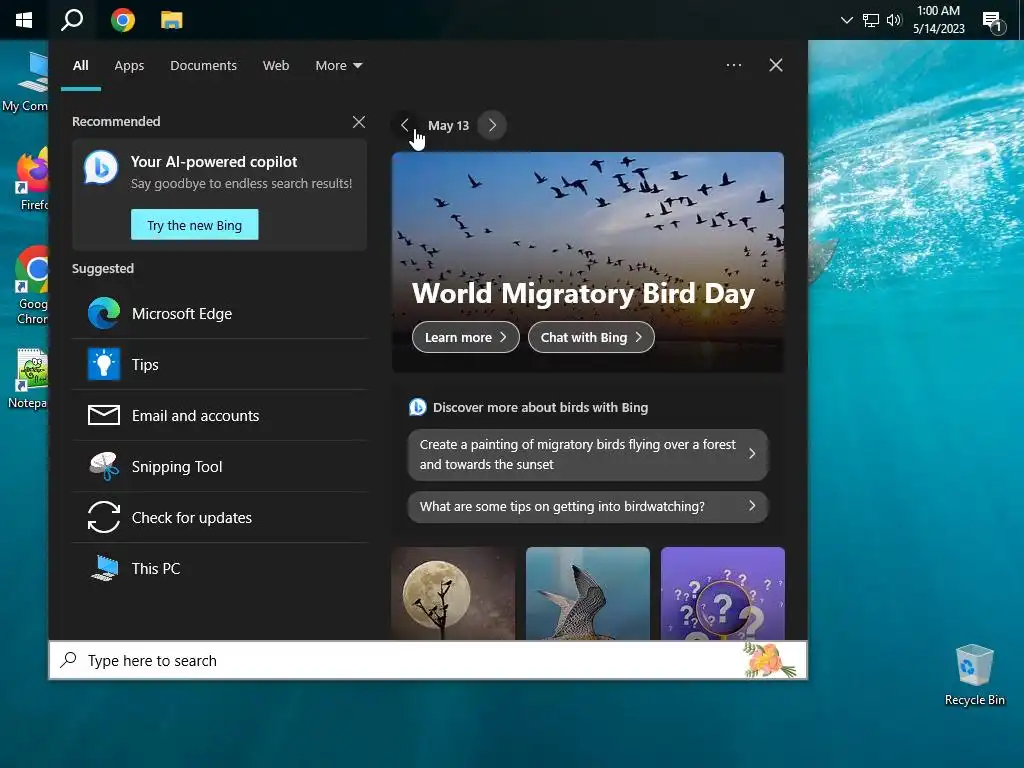This screenshot has width=1024, height=768.
Task: Select the birdwatching tips prompt
Action: [x=588, y=506]
